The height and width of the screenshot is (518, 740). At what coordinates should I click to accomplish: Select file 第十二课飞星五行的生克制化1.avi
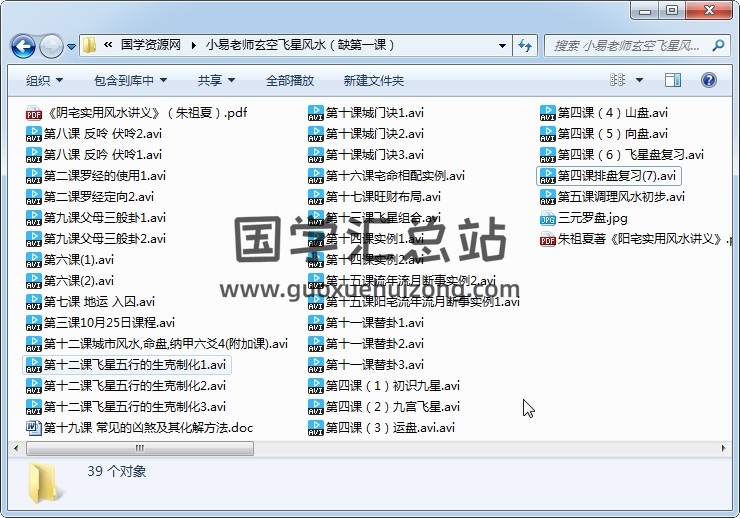pyautogui.click(x=126, y=365)
